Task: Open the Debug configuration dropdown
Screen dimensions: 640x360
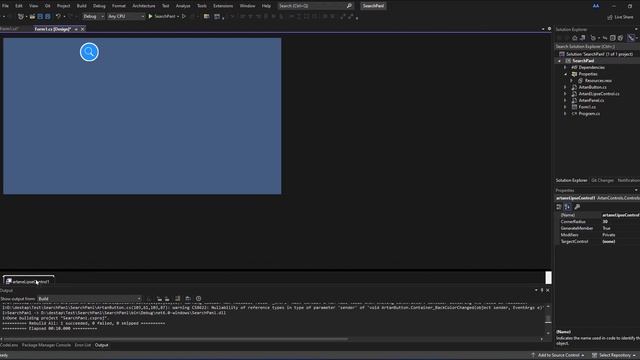Action: (93, 16)
